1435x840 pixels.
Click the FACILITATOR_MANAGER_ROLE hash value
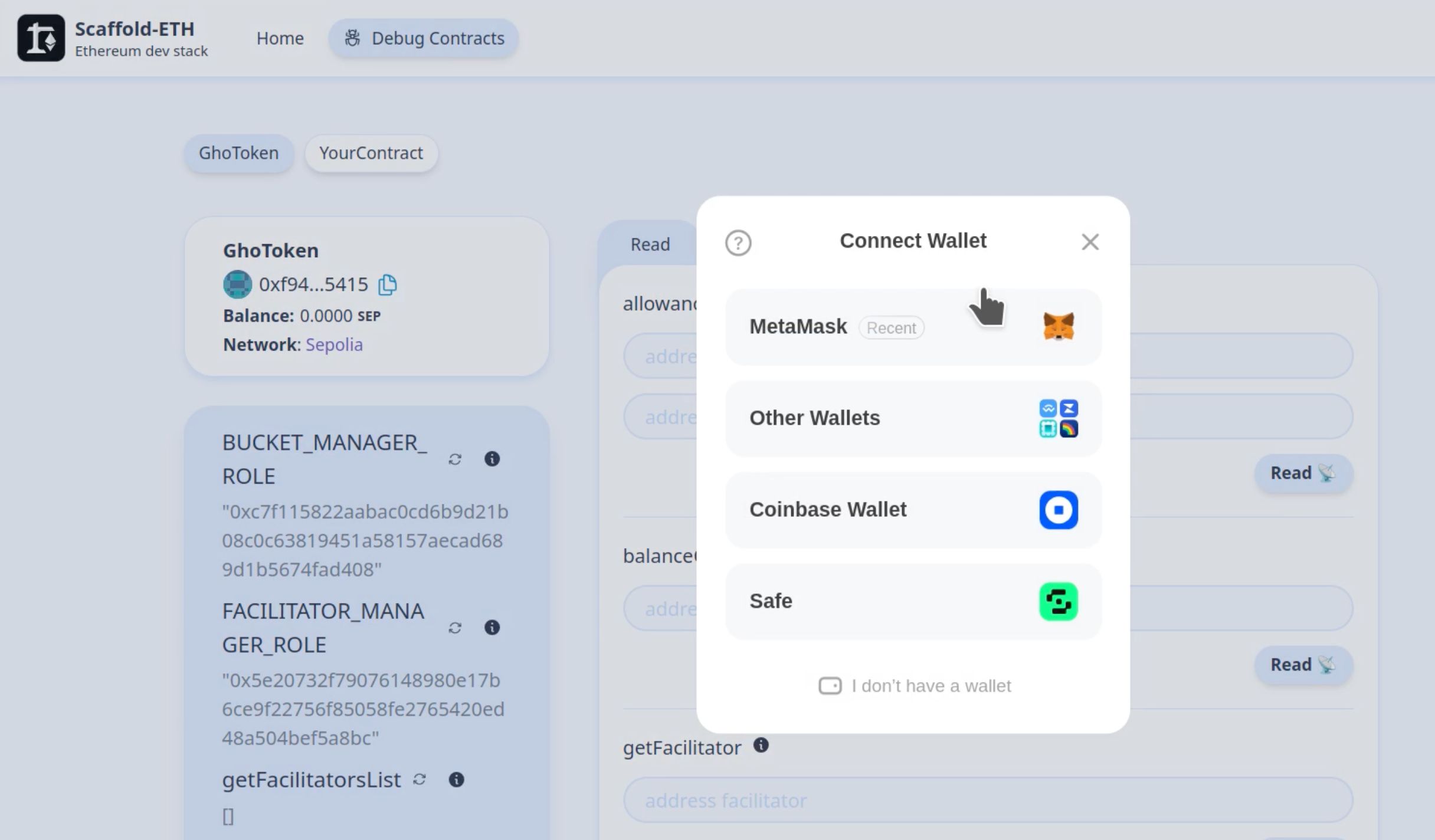tap(363, 709)
